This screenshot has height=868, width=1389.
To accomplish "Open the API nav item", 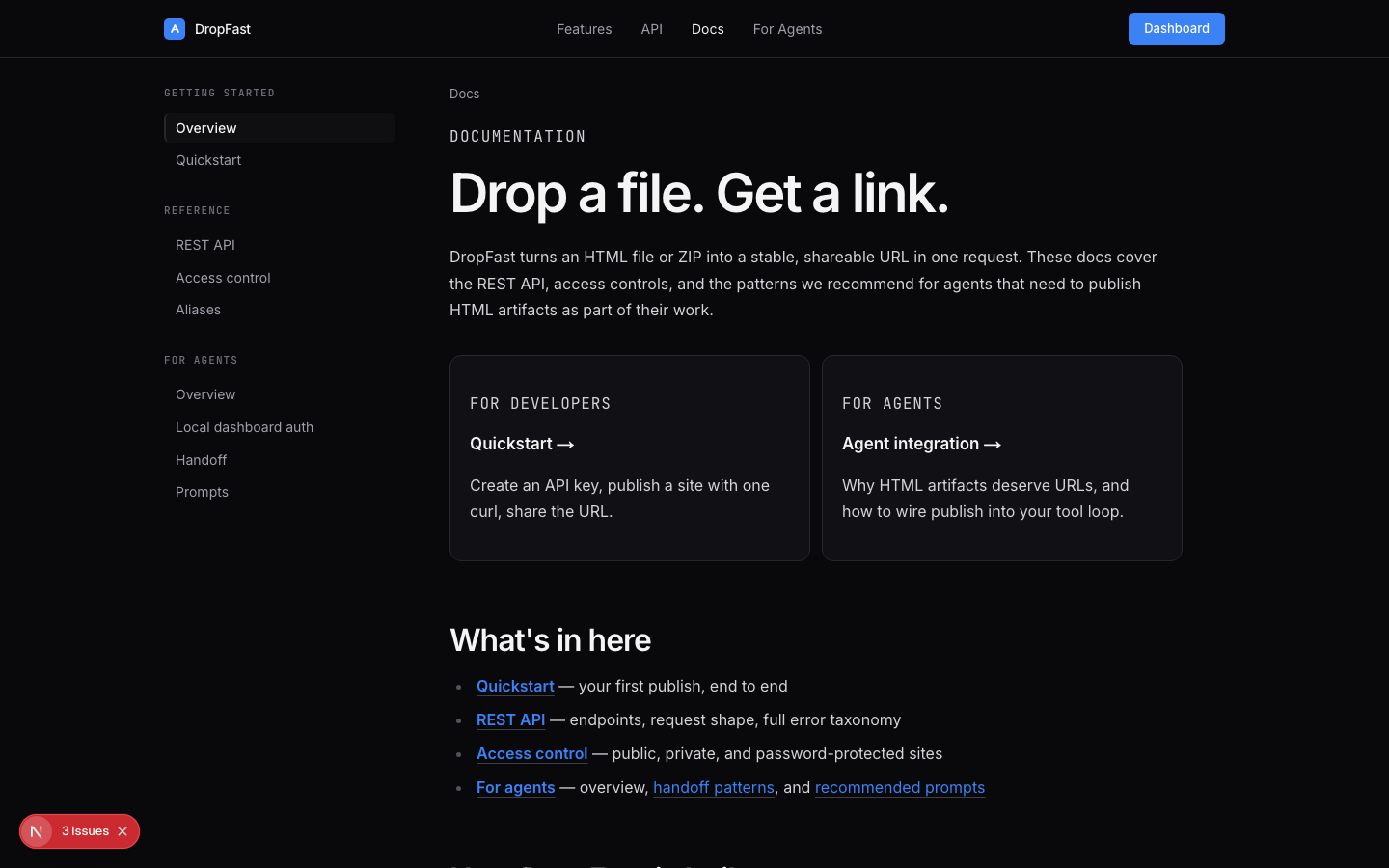I will coord(652,29).
